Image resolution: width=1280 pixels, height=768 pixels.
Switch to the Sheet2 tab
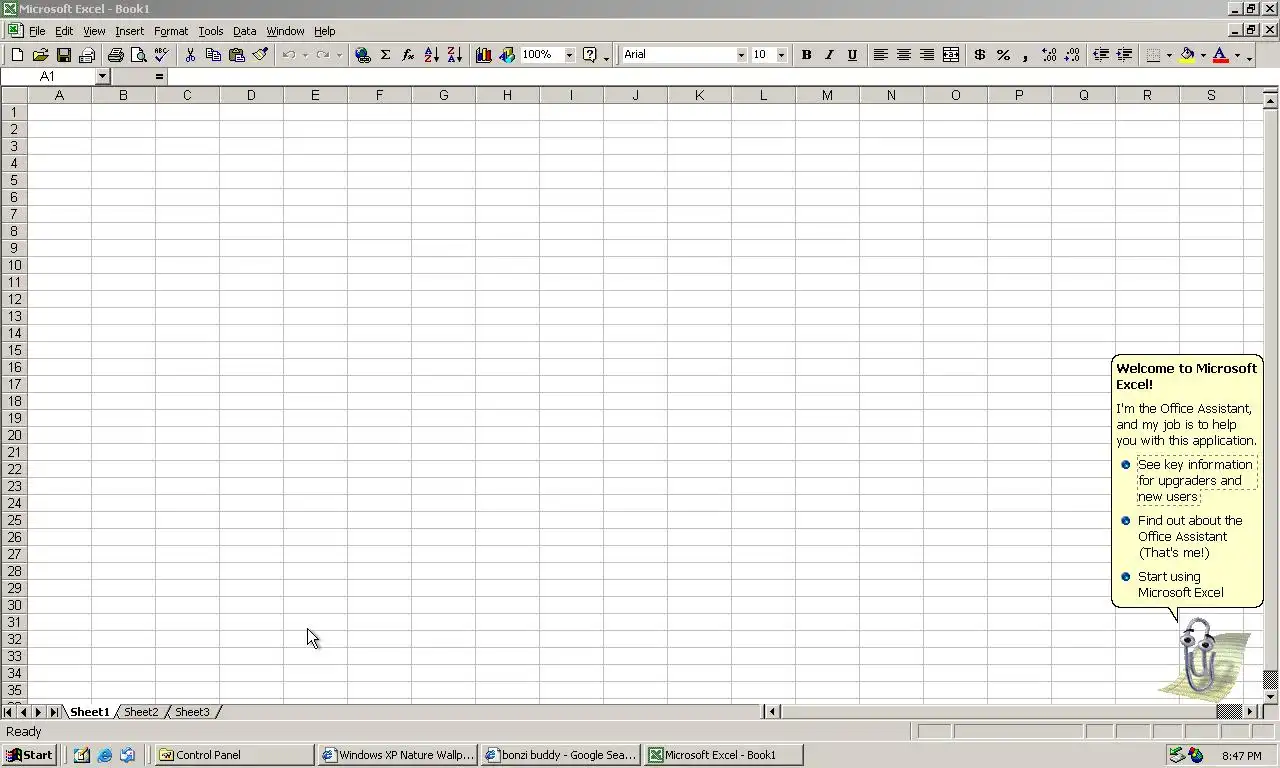[141, 712]
